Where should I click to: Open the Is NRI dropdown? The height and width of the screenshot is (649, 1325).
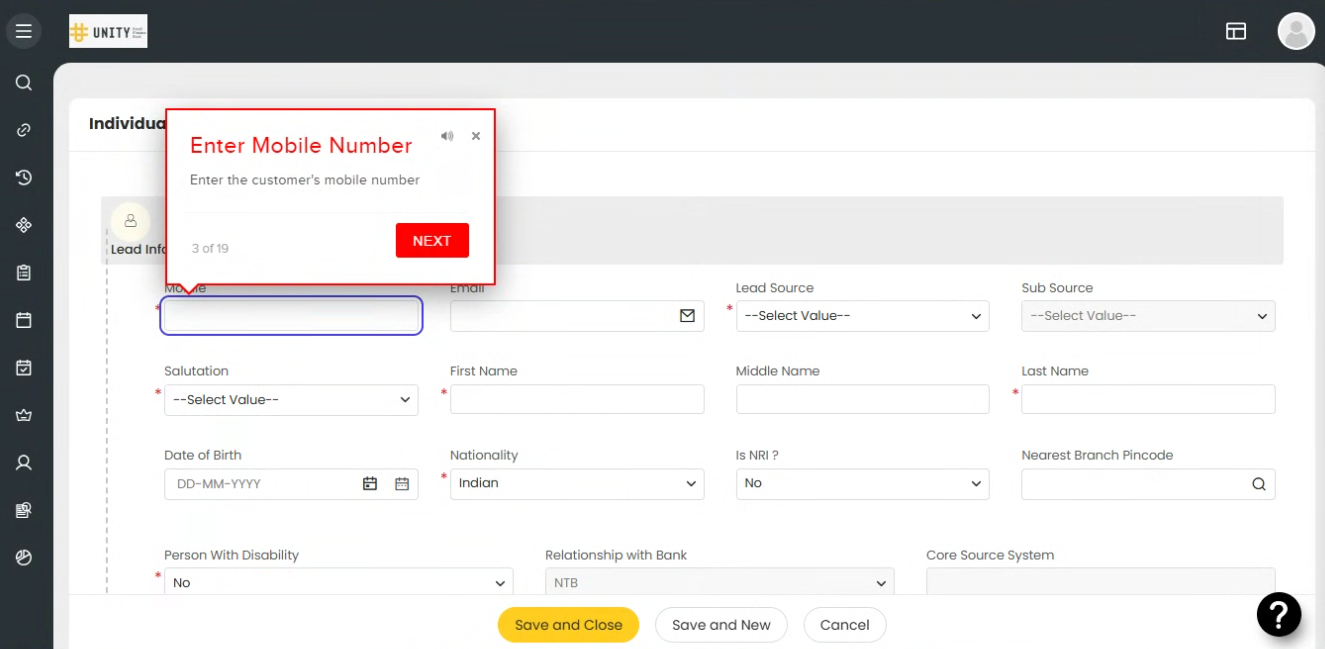[x=862, y=484]
